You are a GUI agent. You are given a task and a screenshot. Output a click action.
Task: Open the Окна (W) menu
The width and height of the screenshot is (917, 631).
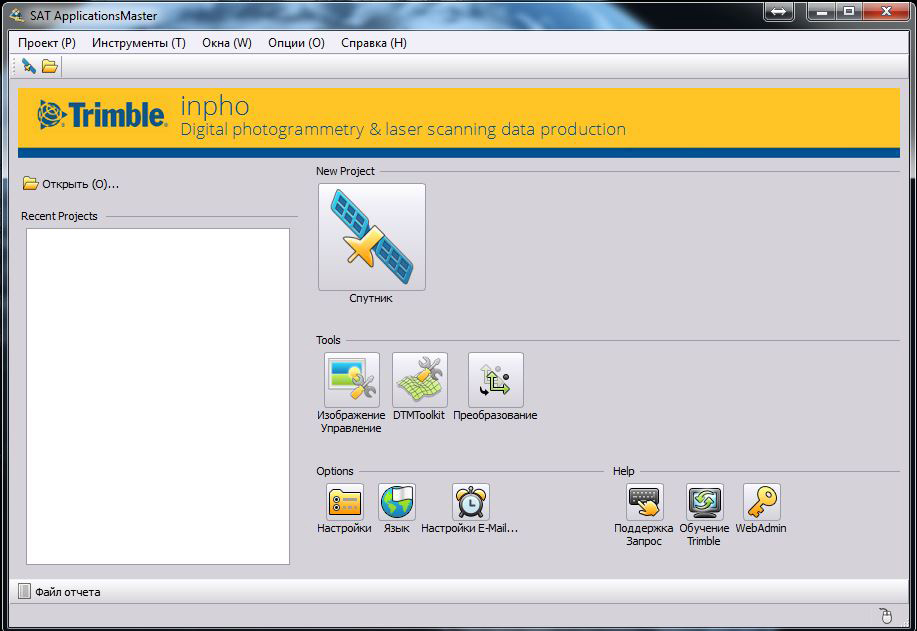point(227,43)
